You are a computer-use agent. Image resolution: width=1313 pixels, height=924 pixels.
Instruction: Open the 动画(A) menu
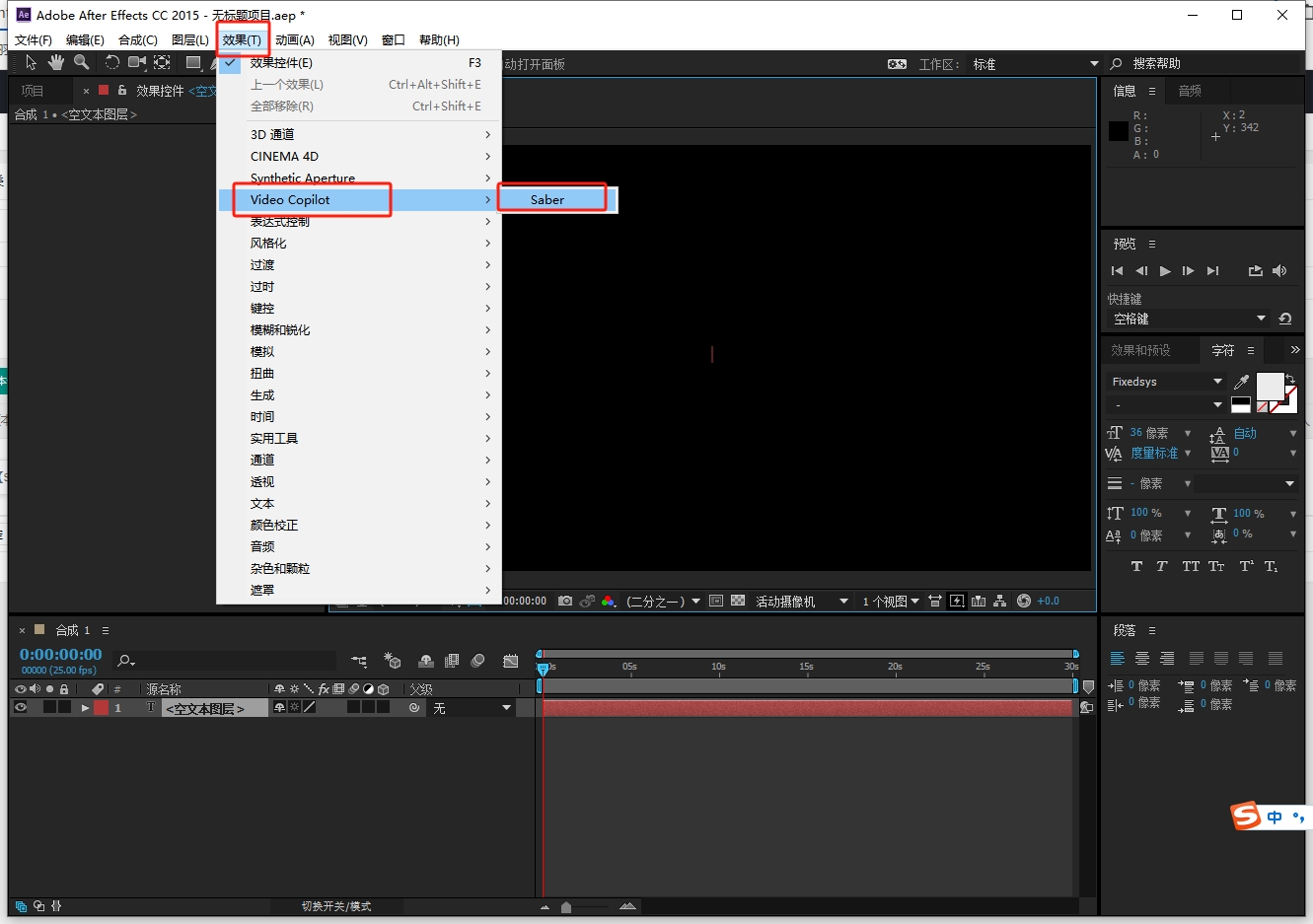pyautogui.click(x=295, y=40)
